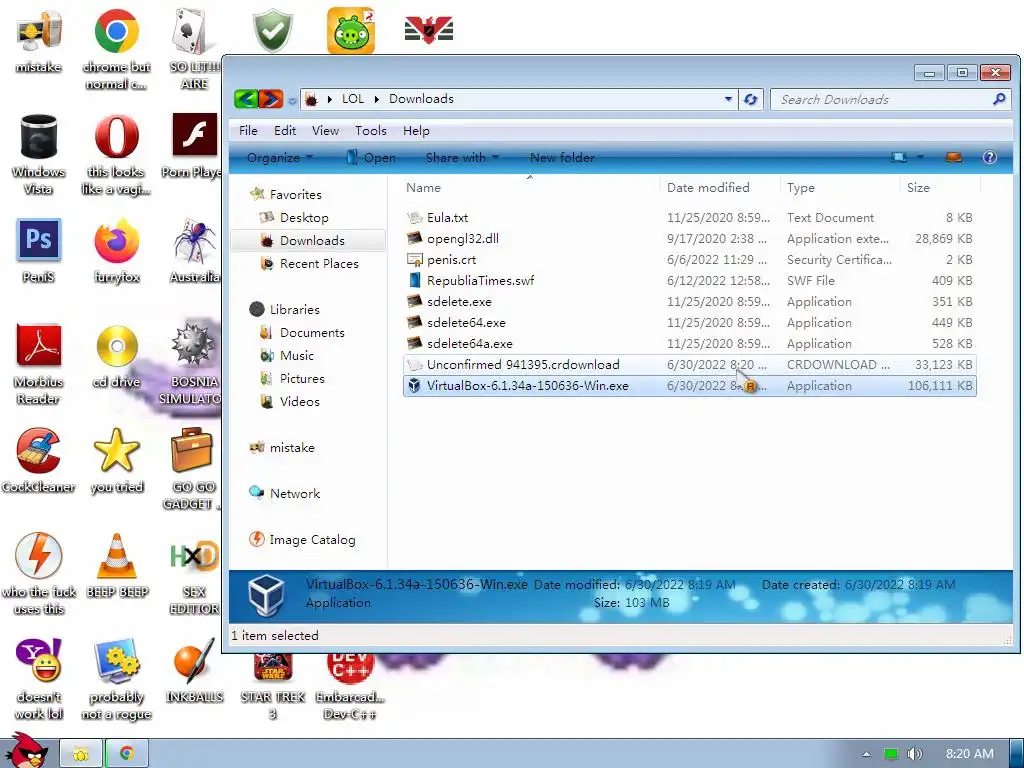
Task: Select the opengl32.dll file
Action: pyautogui.click(x=690, y=238)
